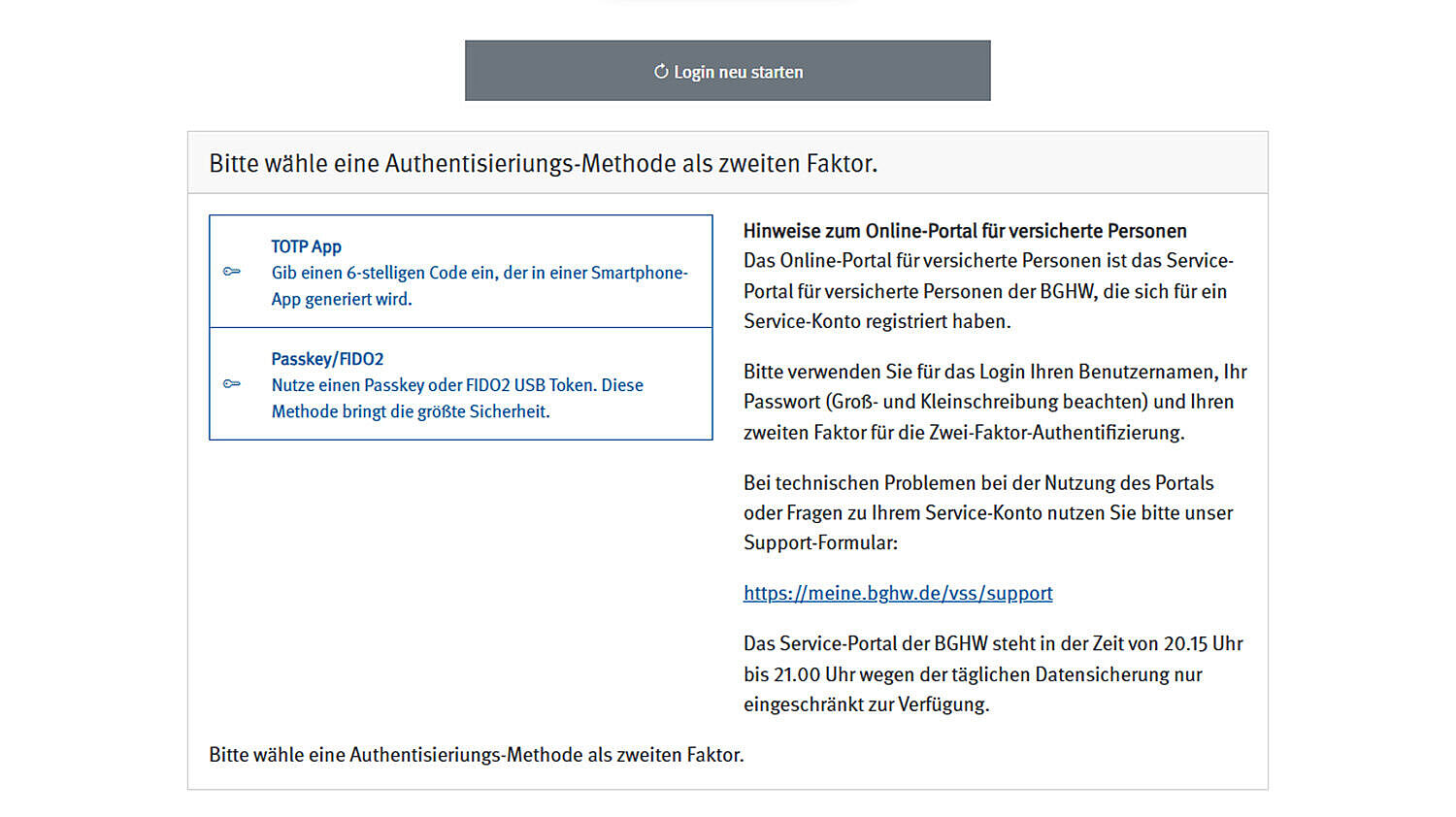Viewport: 1456px width, 817px height.
Task: Click the TOTP 6-stelligen Code description
Action: [479, 273]
